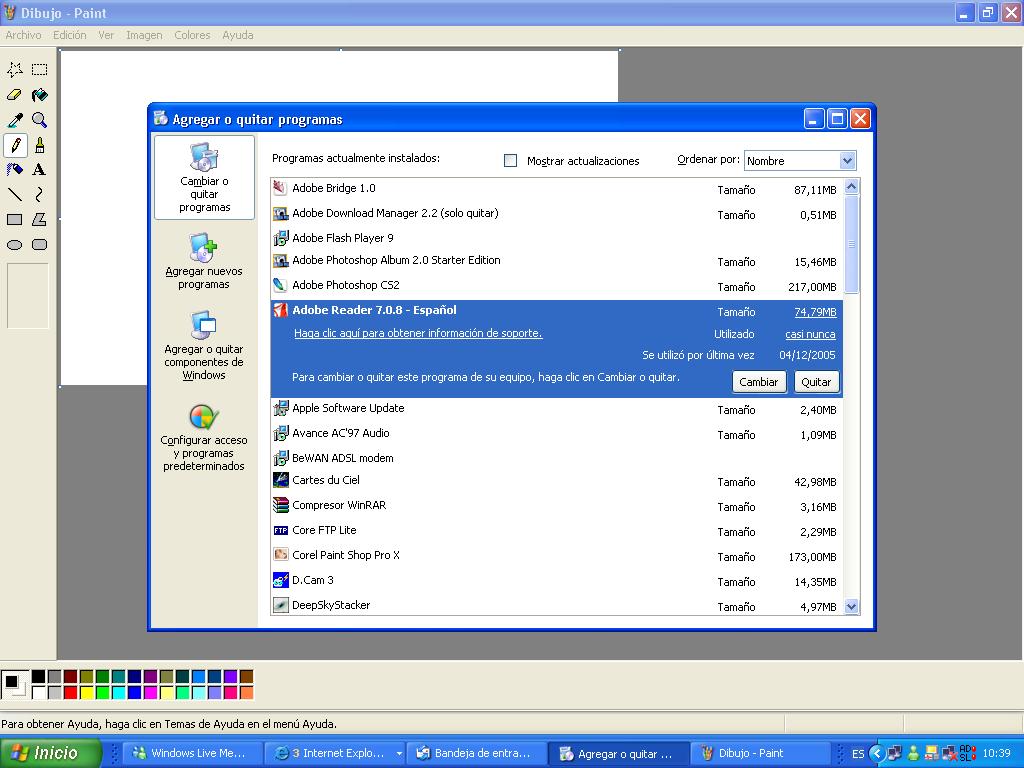Click the Adobe Photoshop CS2 program icon
This screenshot has width=1024, height=768.
280,285
